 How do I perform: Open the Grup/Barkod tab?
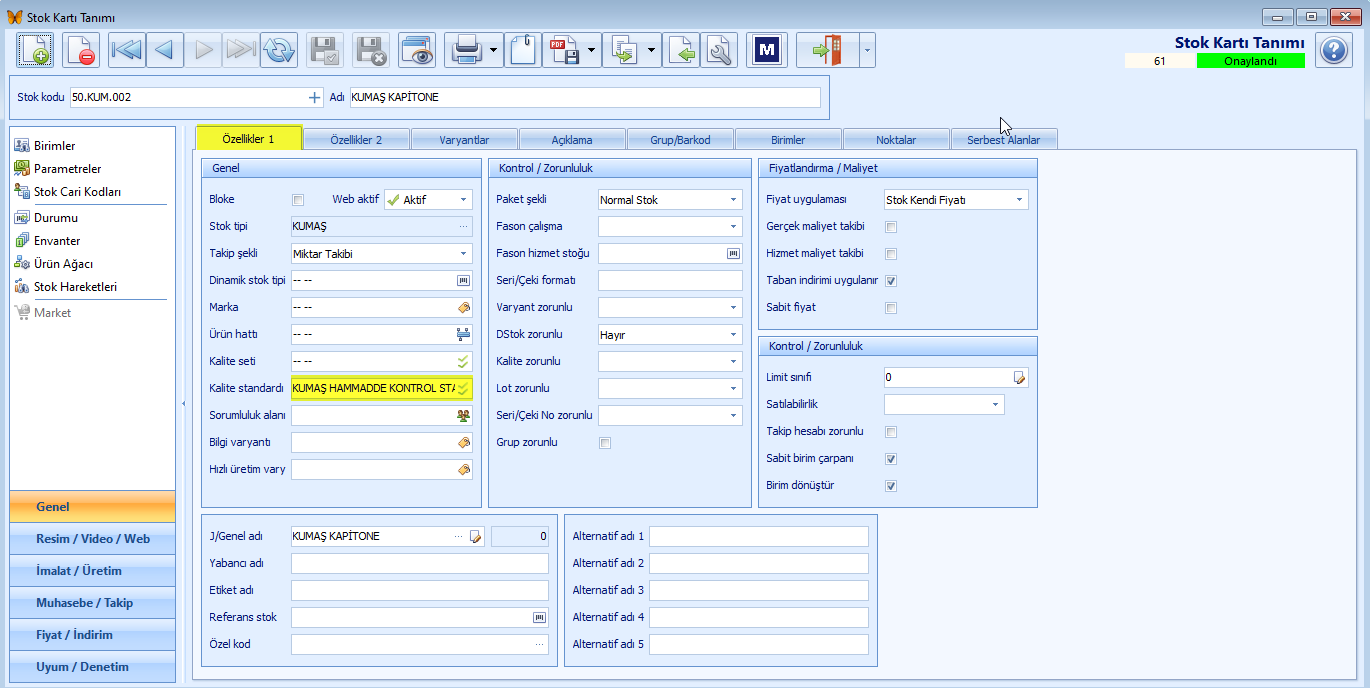coord(680,140)
